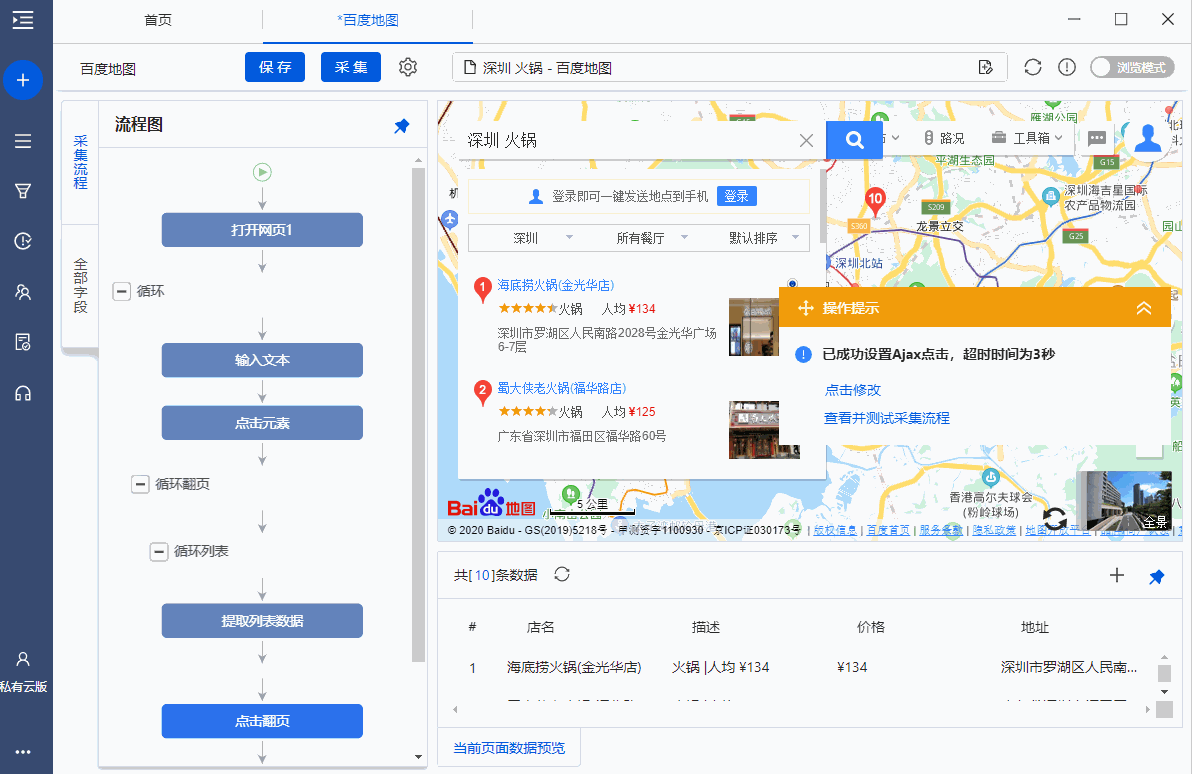Open the map feedback message icon
The image size is (1192, 774).
pyautogui.click(x=1097, y=138)
